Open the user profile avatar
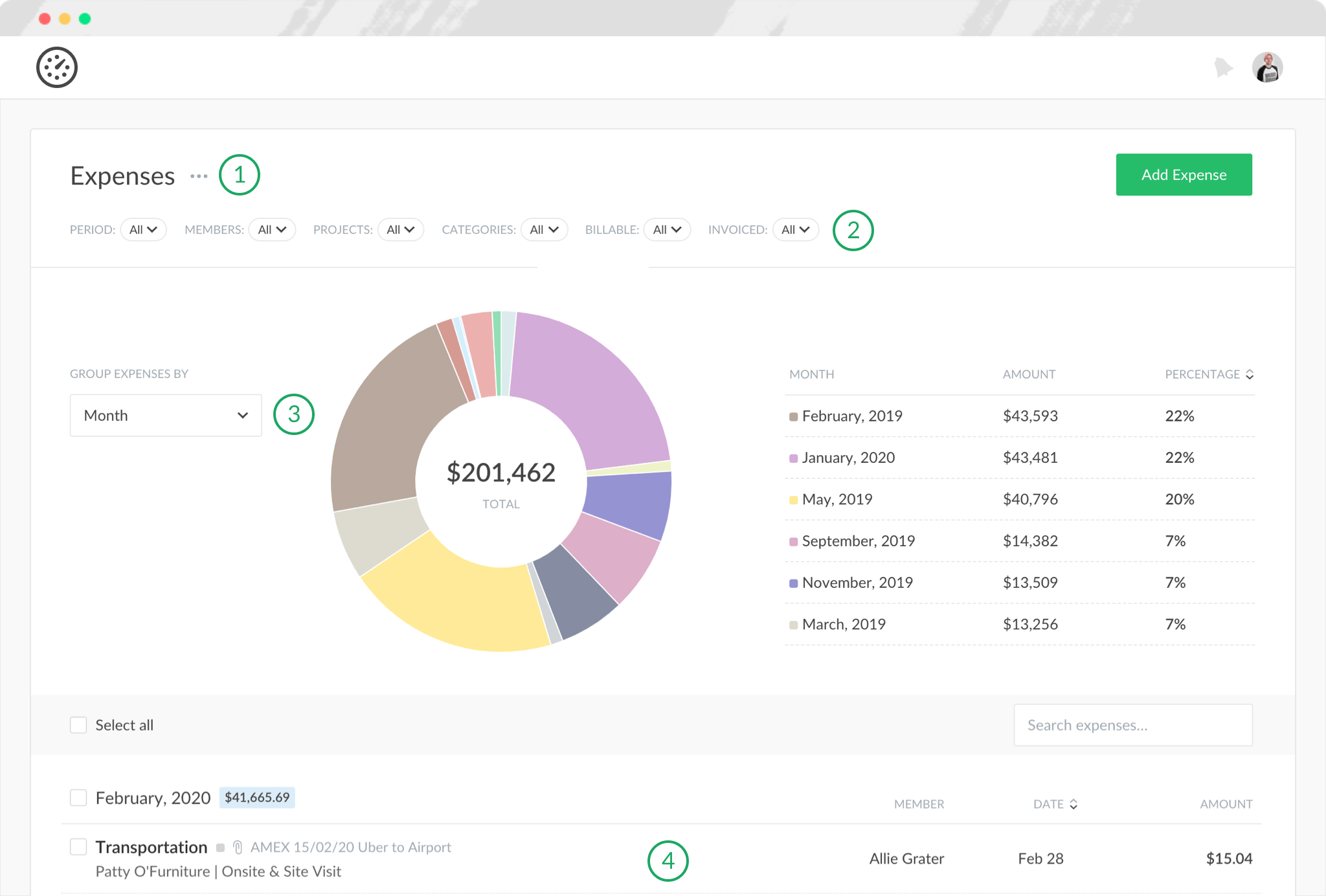 [1267, 67]
